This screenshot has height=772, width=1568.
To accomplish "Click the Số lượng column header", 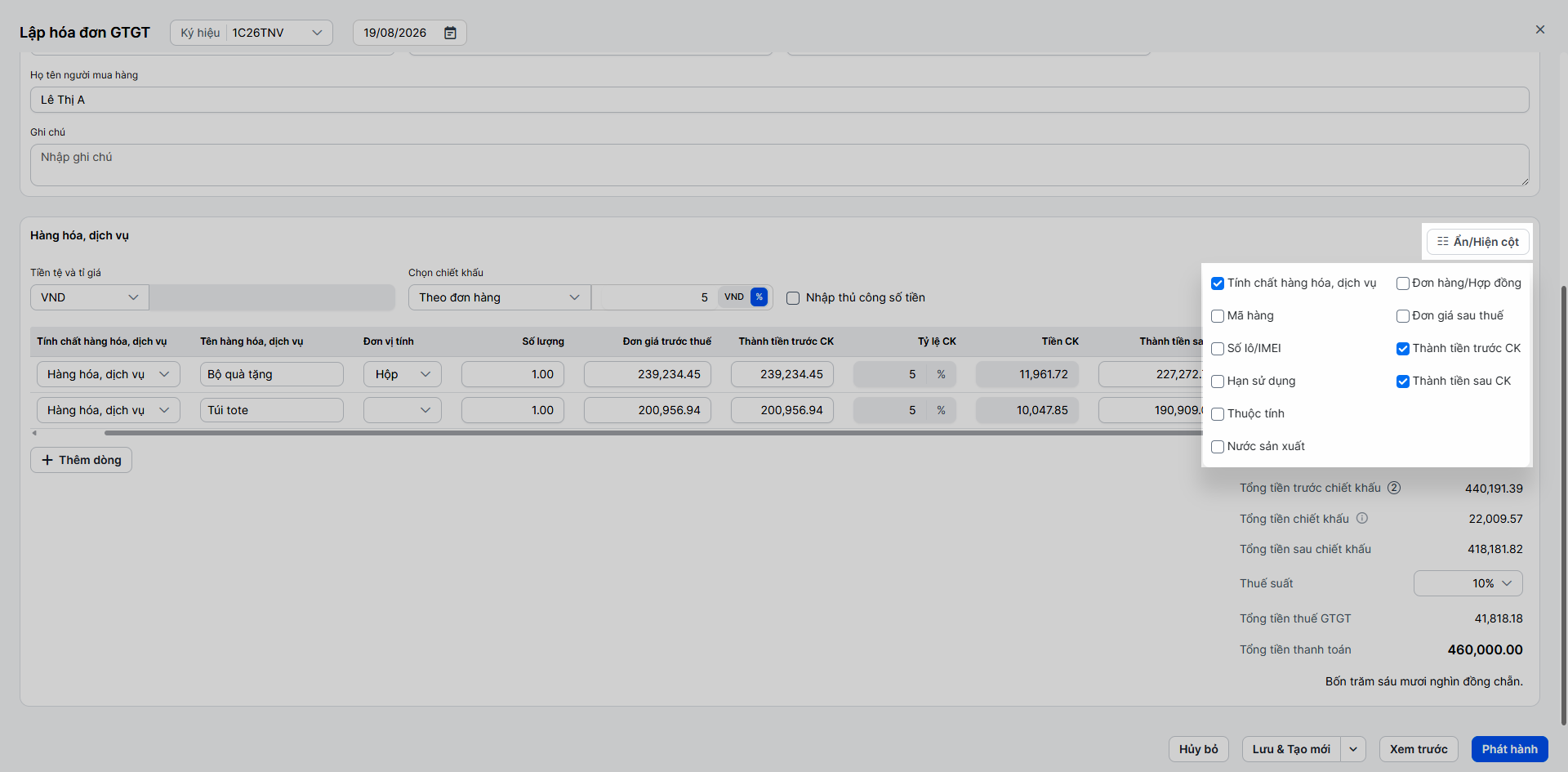I will tap(543, 341).
